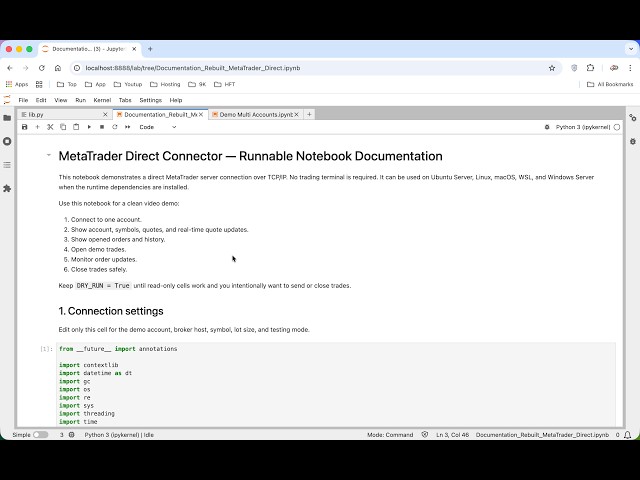Open notifications bell in status bar
640x480 pixels.
(x=628, y=435)
